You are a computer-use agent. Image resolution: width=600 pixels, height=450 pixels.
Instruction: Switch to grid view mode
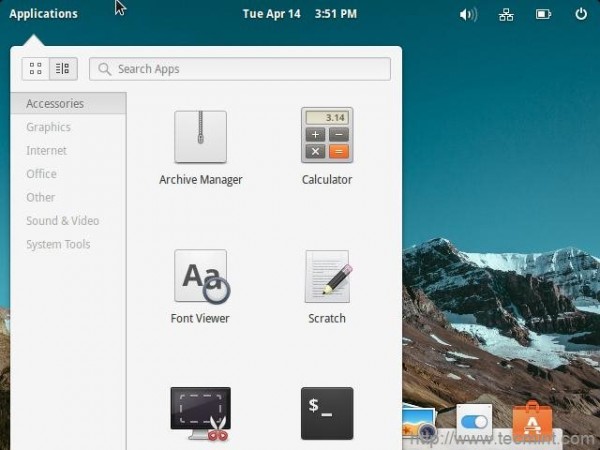pos(36,69)
